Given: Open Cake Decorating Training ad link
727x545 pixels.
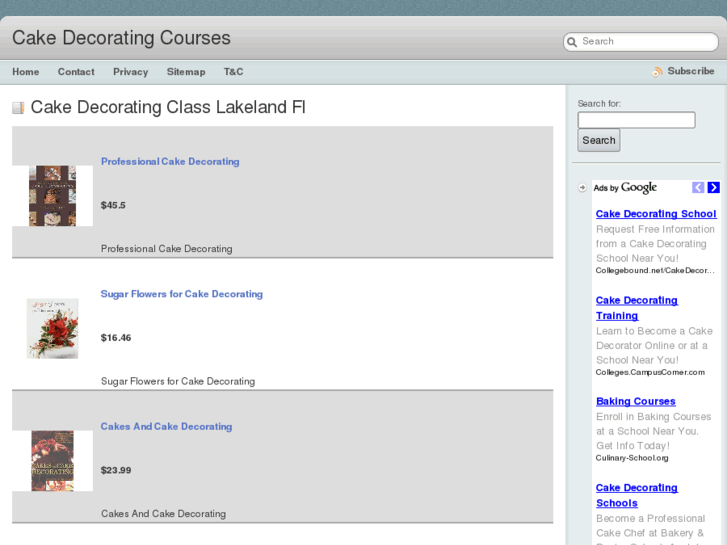Looking at the screenshot, I should 637,308.
